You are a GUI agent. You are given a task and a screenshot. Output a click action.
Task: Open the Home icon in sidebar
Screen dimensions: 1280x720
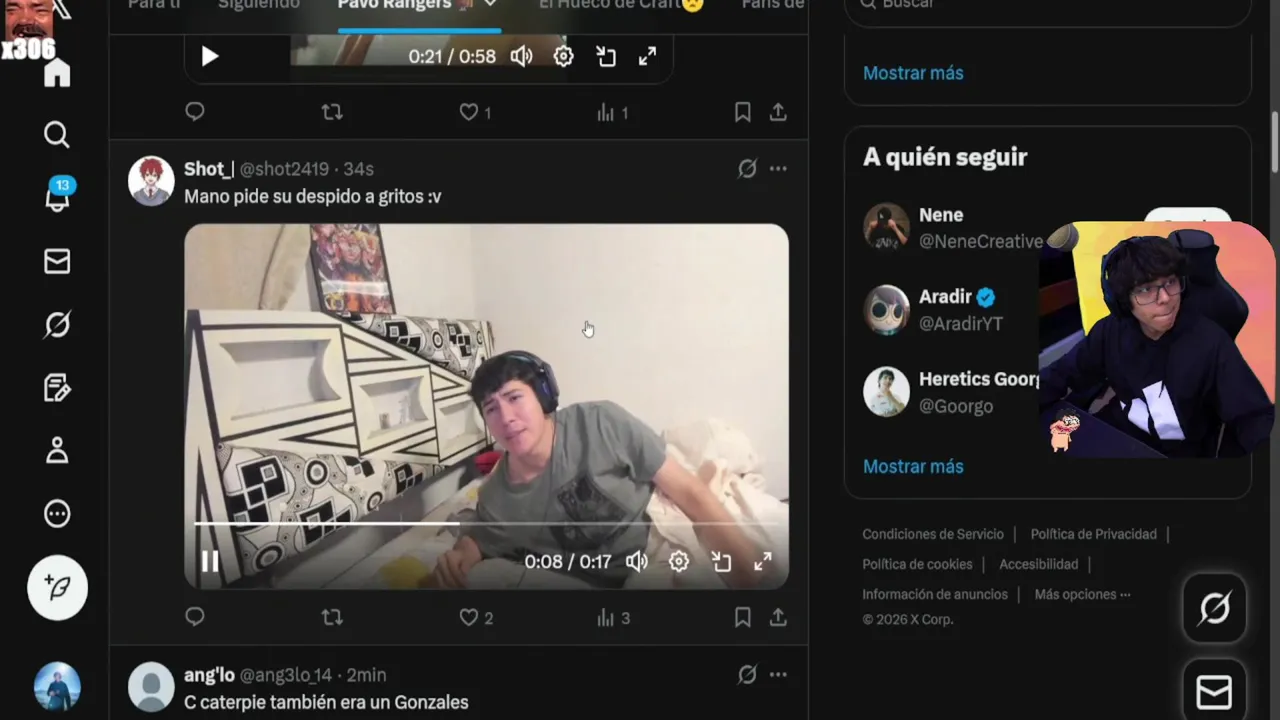point(57,73)
